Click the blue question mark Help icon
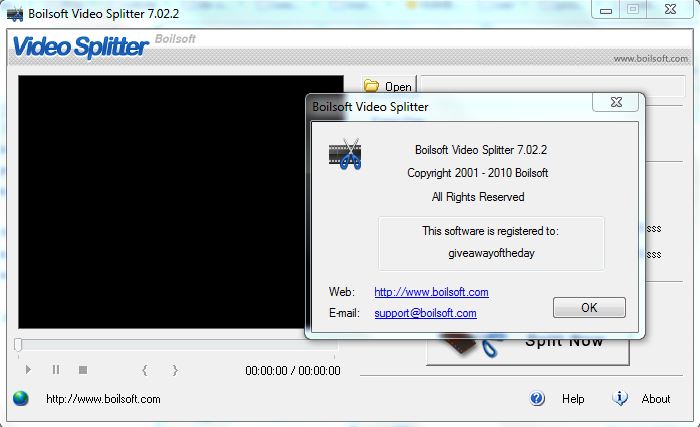Image resolution: width=700 pixels, height=427 pixels. [x=537, y=398]
